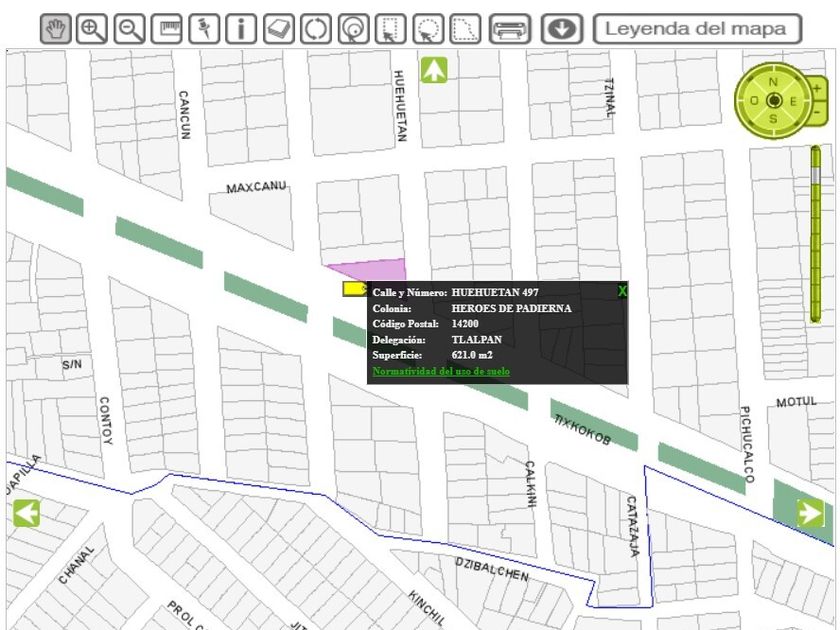Activate the Zoom Out magnifier tool

tap(130, 29)
